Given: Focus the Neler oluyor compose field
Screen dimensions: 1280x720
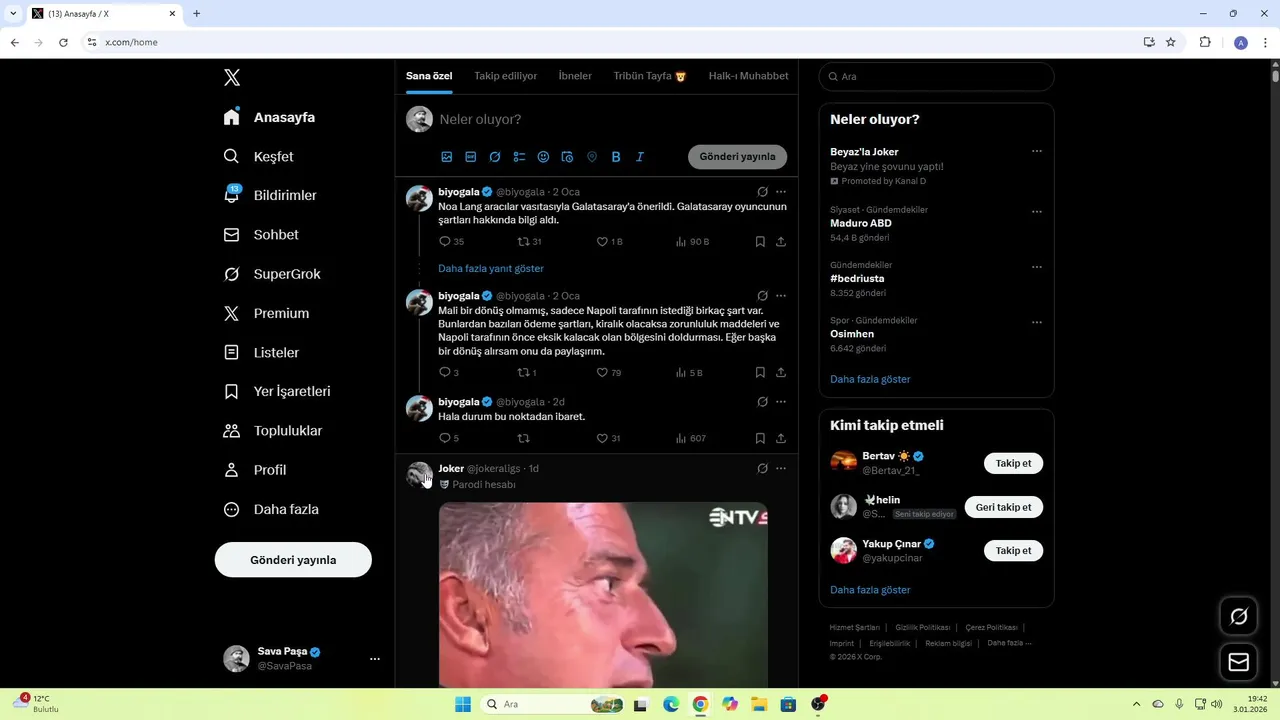Looking at the screenshot, I should click(612, 119).
